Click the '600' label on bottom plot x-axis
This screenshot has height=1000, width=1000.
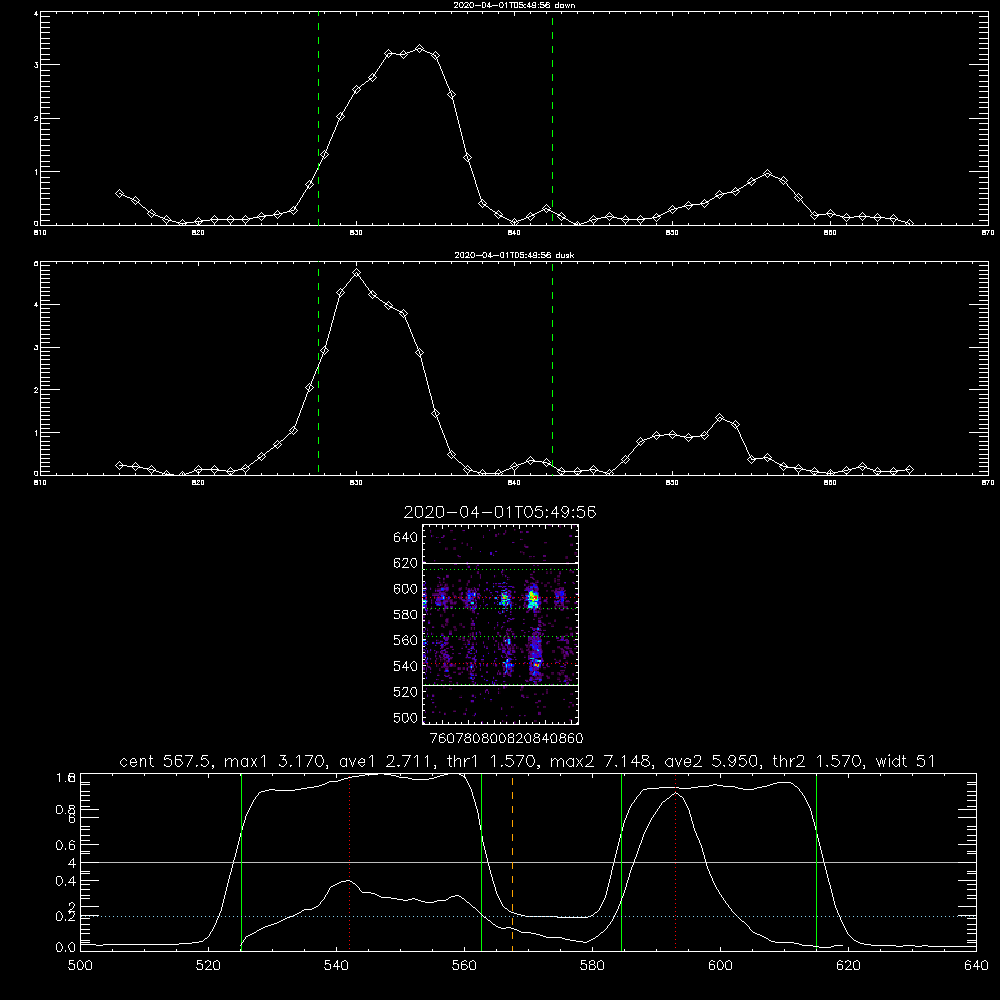click(x=720, y=966)
